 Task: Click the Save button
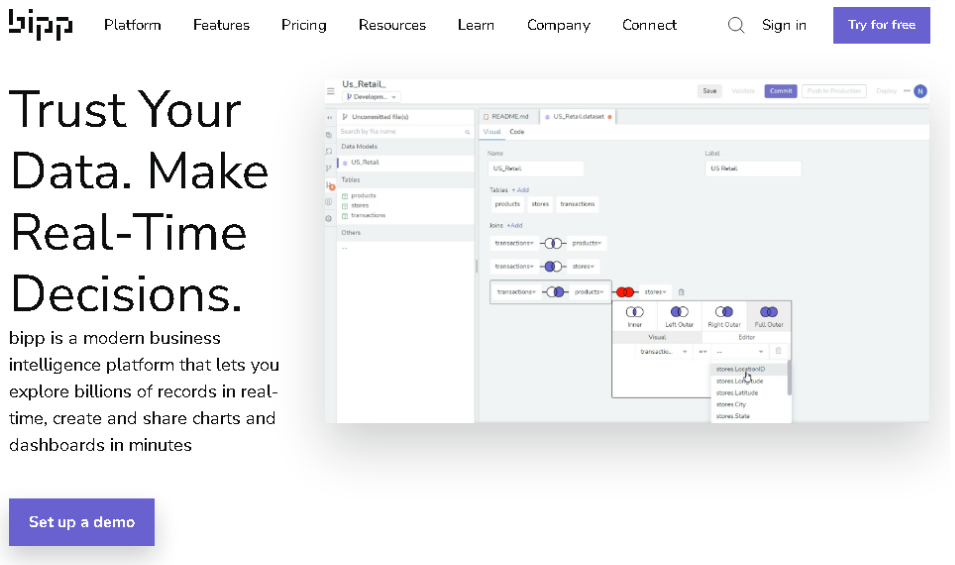(x=710, y=91)
